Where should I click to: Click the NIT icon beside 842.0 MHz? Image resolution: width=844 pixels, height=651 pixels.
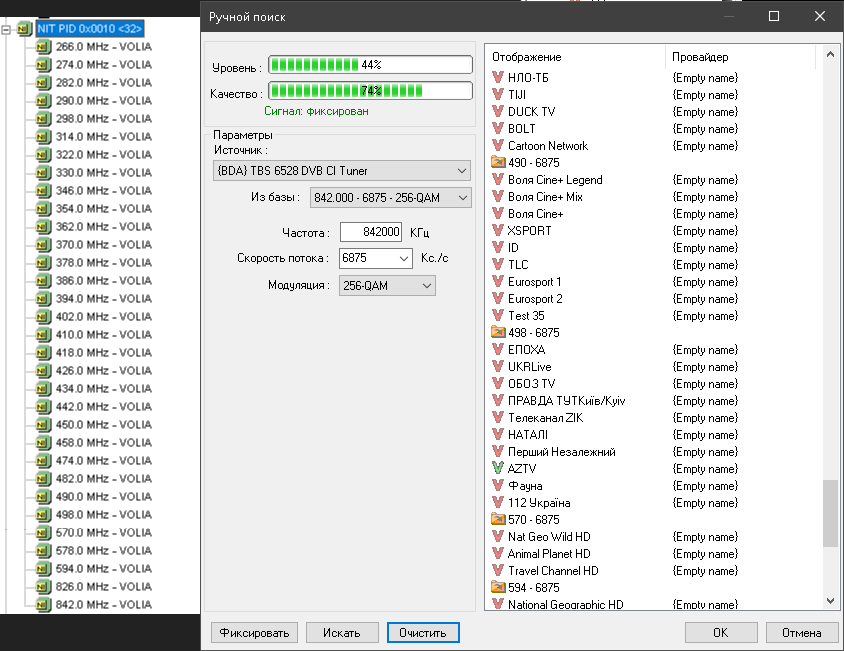(43, 605)
